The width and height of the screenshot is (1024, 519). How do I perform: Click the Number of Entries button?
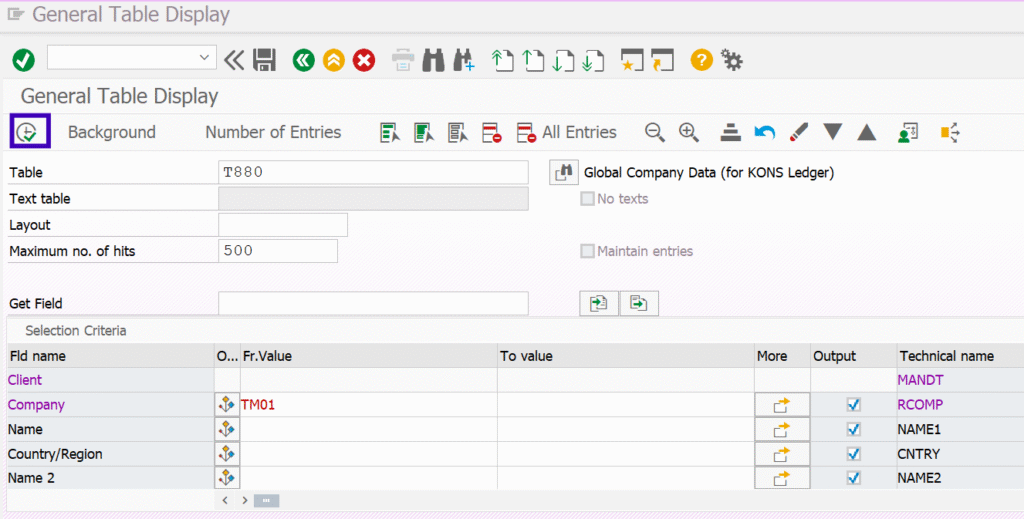(273, 132)
